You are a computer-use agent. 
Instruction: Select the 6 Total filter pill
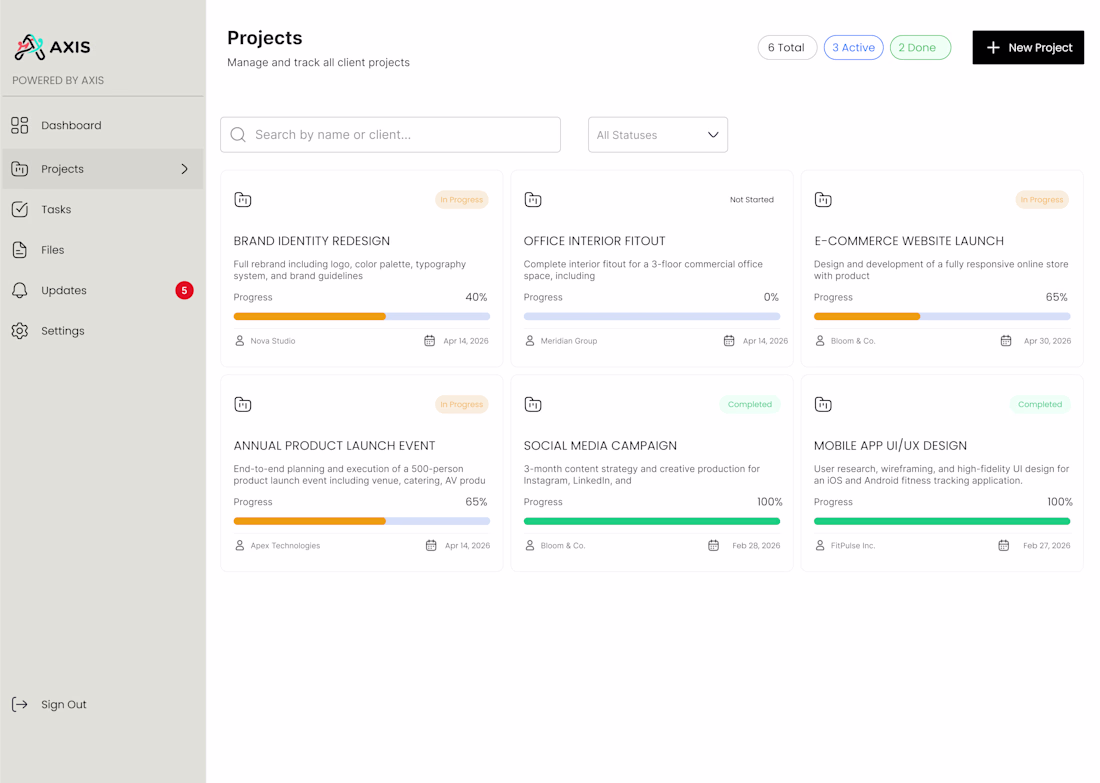pyautogui.click(x=787, y=48)
